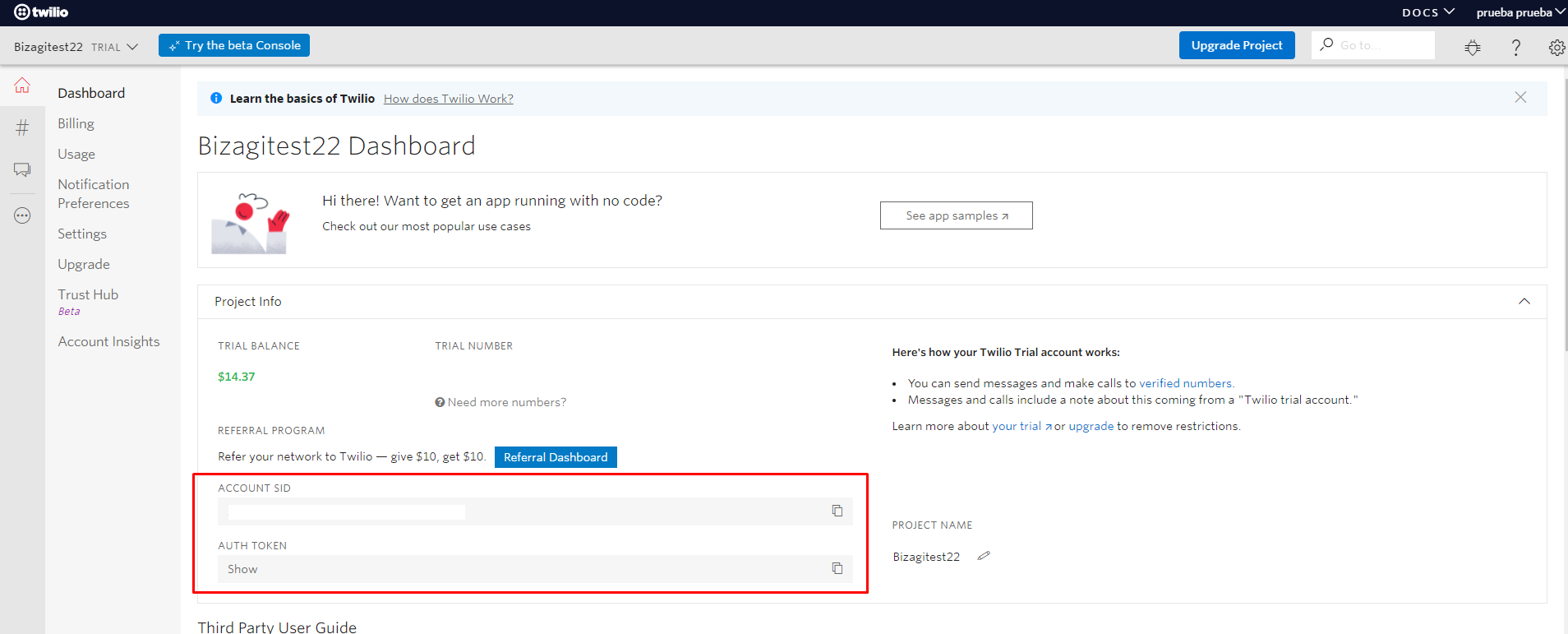The width and height of the screenshot is (1568, 634).
Task: Open Account Insights in sidebar
Action: pos(108,341)
